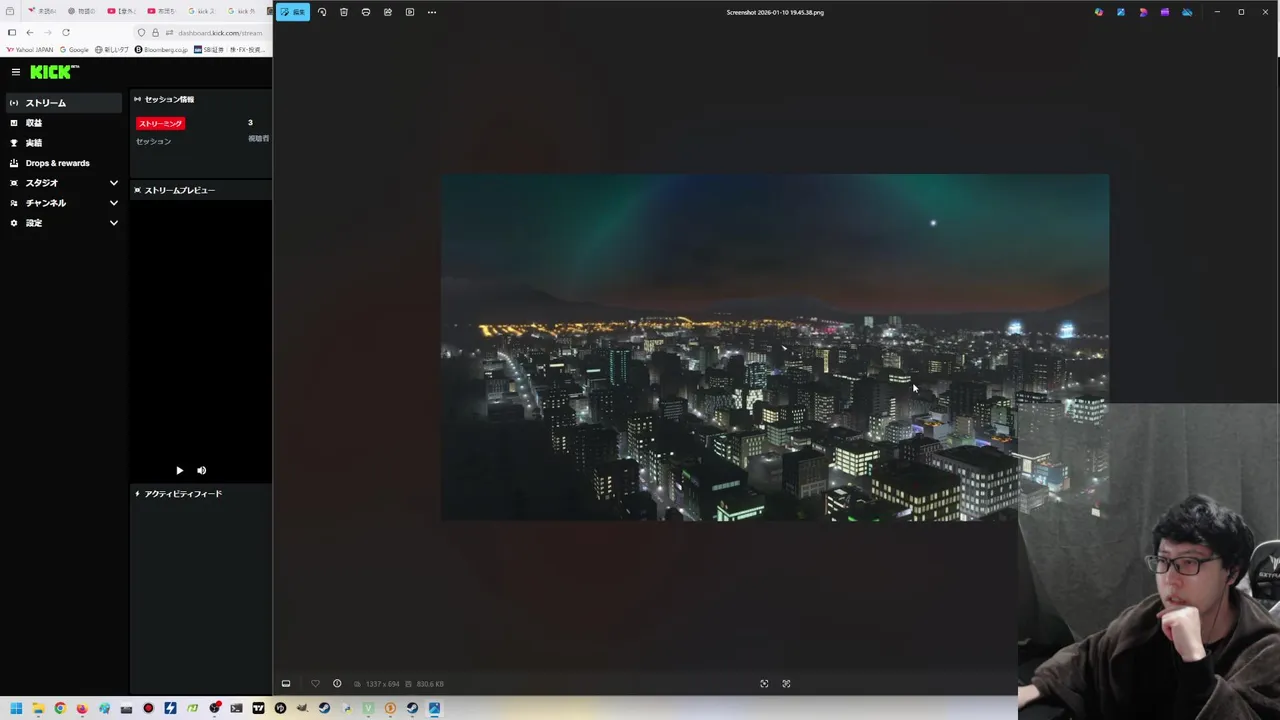Screen dimensions: 1280x720
Task: Open Kick hamburger menu
Action: [x=16, y=72]
